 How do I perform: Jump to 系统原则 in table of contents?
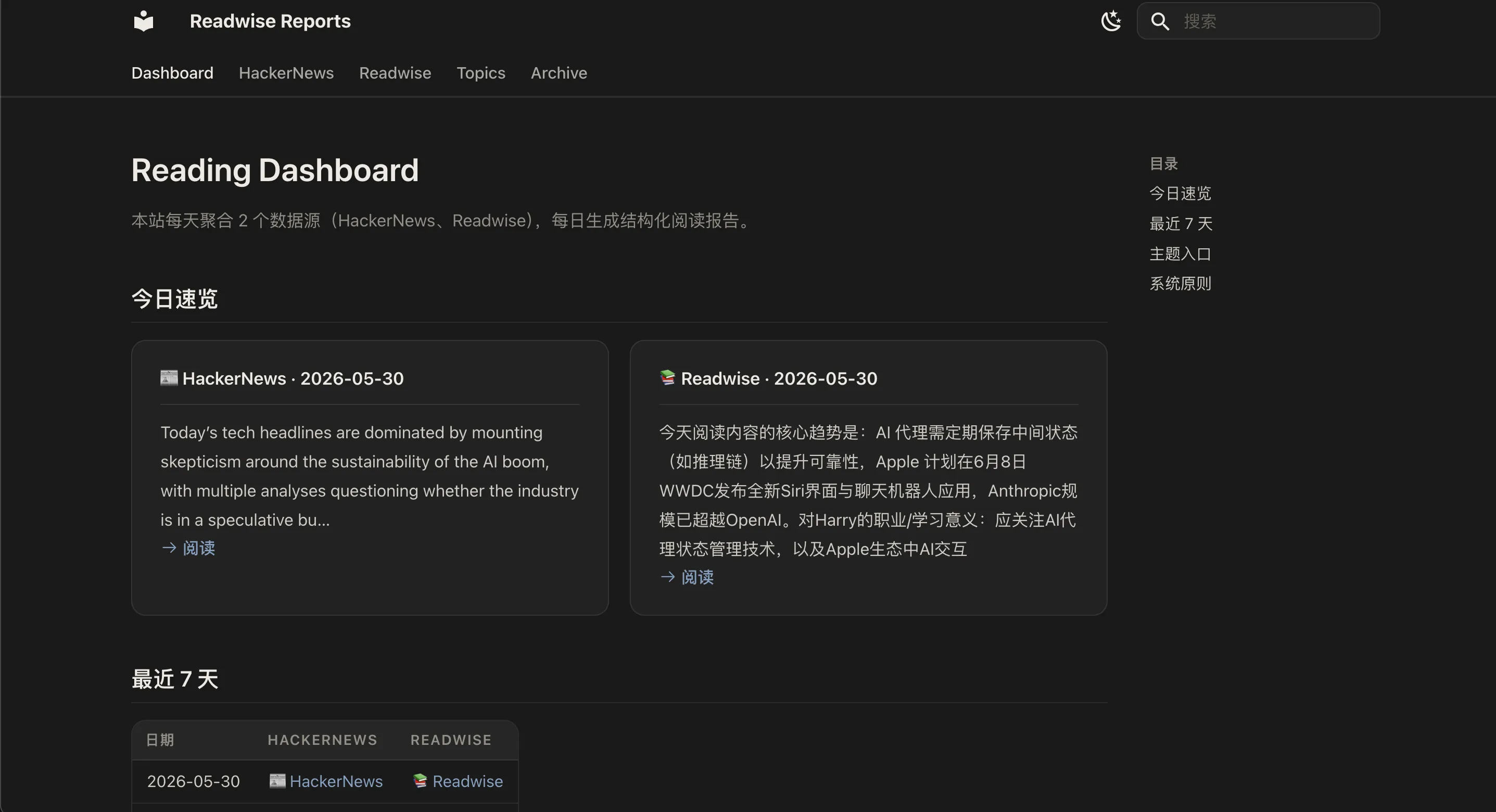[x=1180, y=284]
